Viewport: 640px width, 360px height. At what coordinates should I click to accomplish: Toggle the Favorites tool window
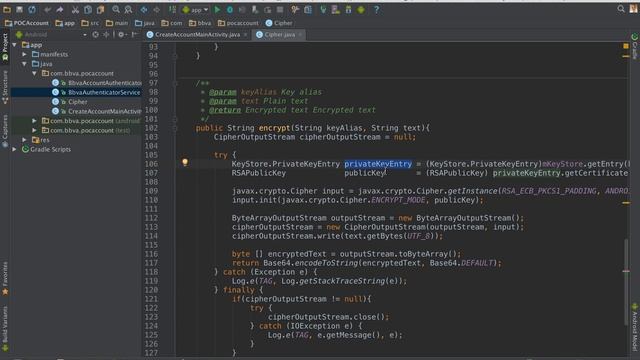click(x=5, y=278)
